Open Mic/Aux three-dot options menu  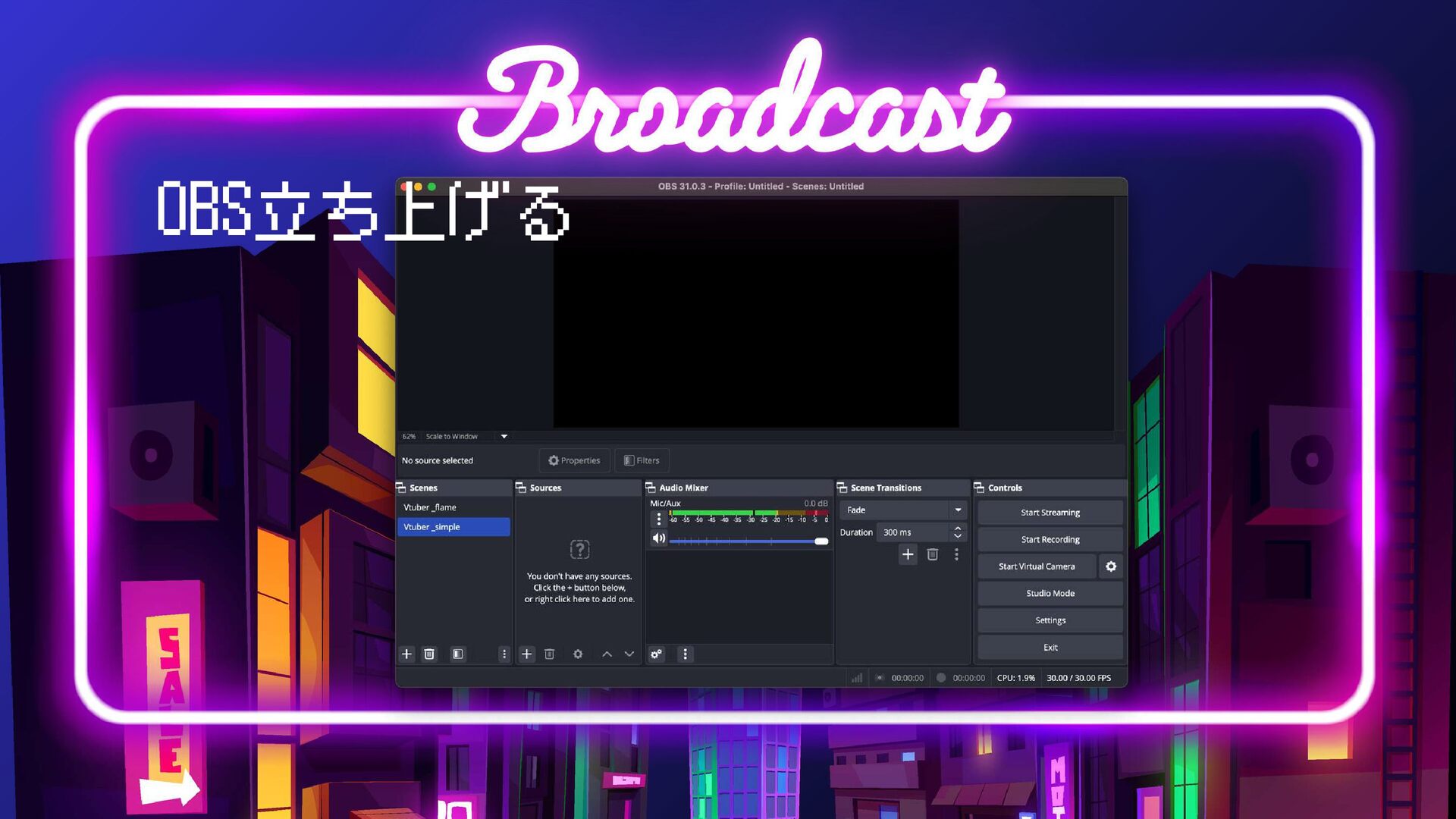pyautogui.click(x=658, y=519)
